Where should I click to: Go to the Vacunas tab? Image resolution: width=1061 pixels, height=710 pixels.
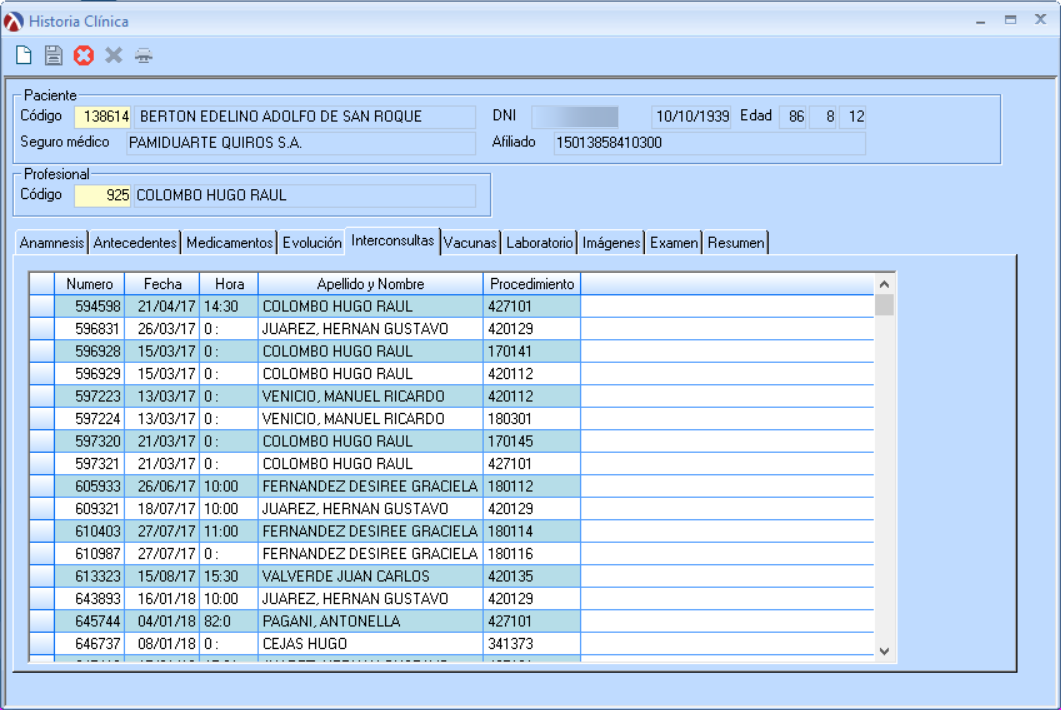pos(470,243)
